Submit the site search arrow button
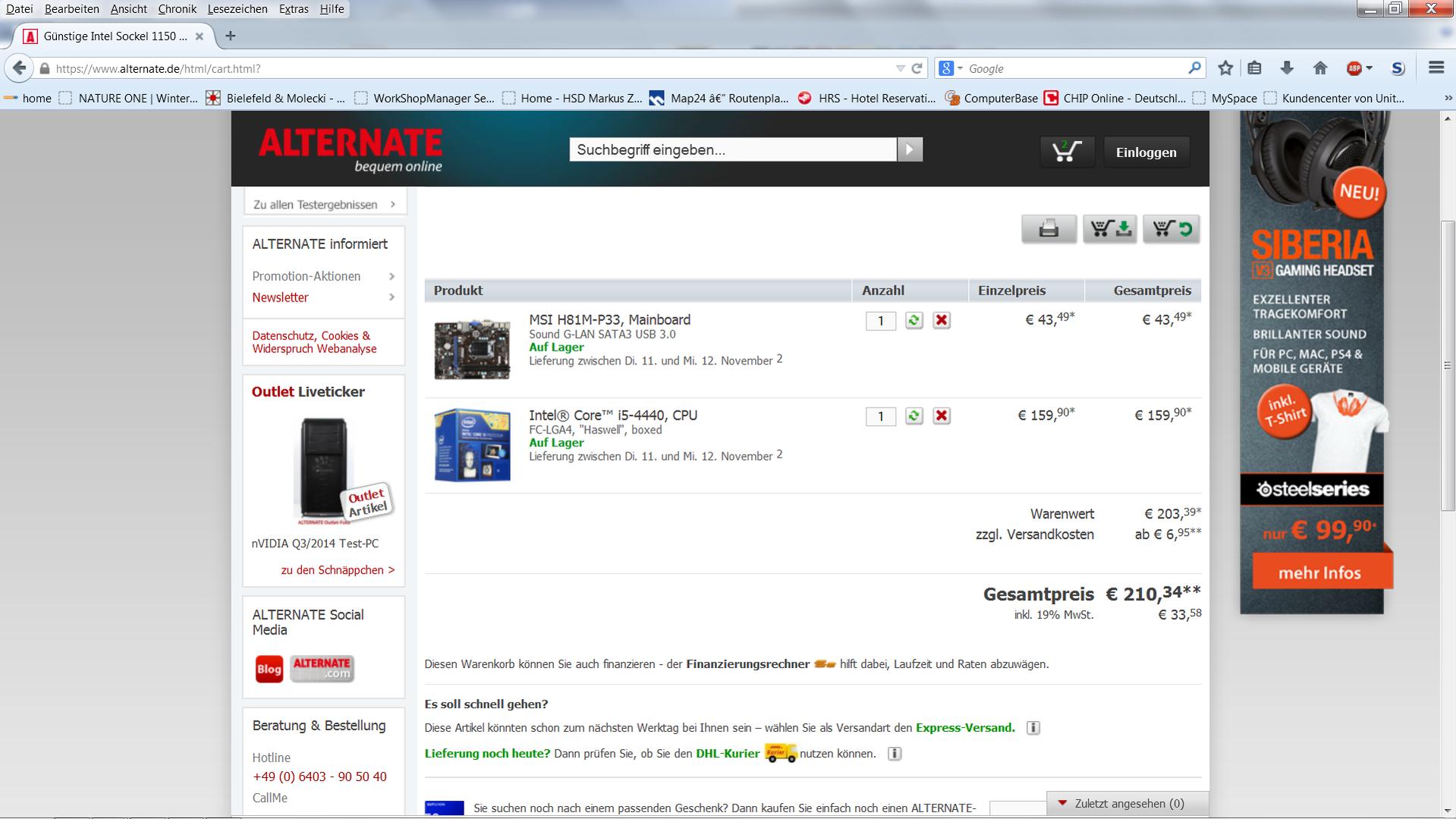The image size is (1456, 819). pos(910,150)
